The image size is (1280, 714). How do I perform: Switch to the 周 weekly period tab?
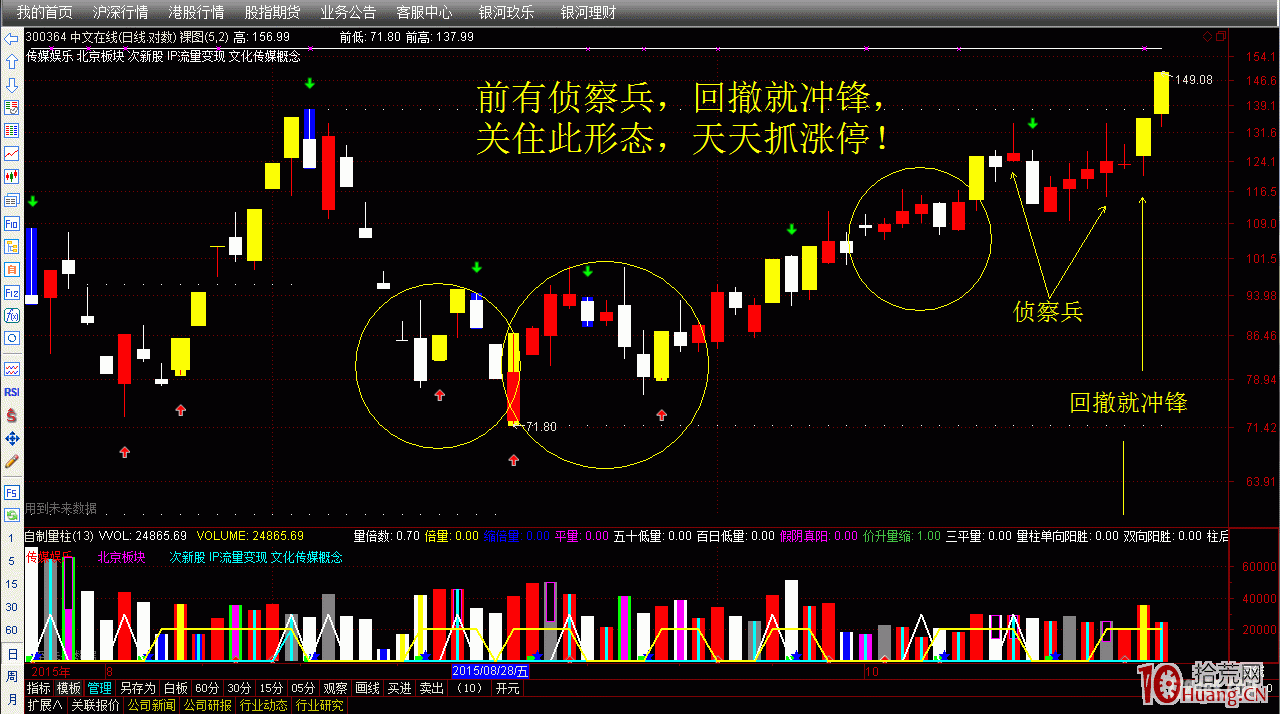11,675
